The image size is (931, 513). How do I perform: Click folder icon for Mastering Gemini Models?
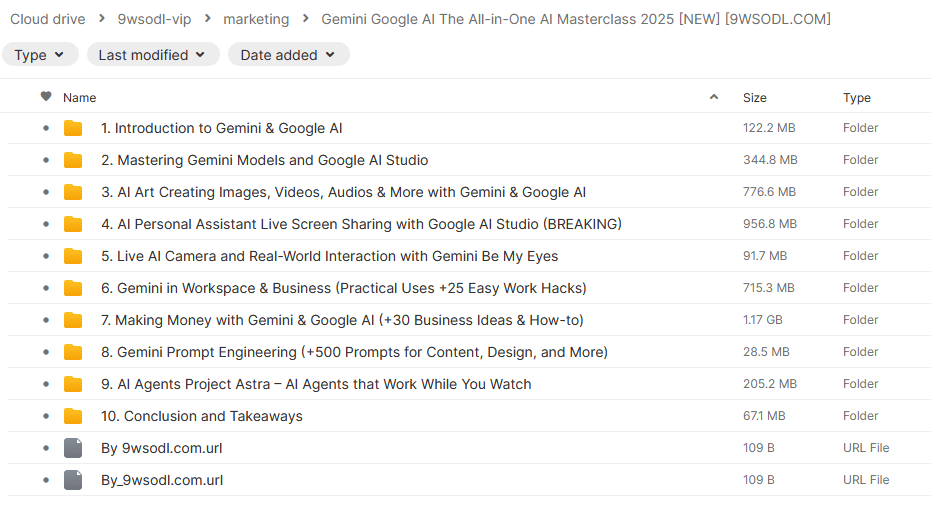(x=73, y=160)
